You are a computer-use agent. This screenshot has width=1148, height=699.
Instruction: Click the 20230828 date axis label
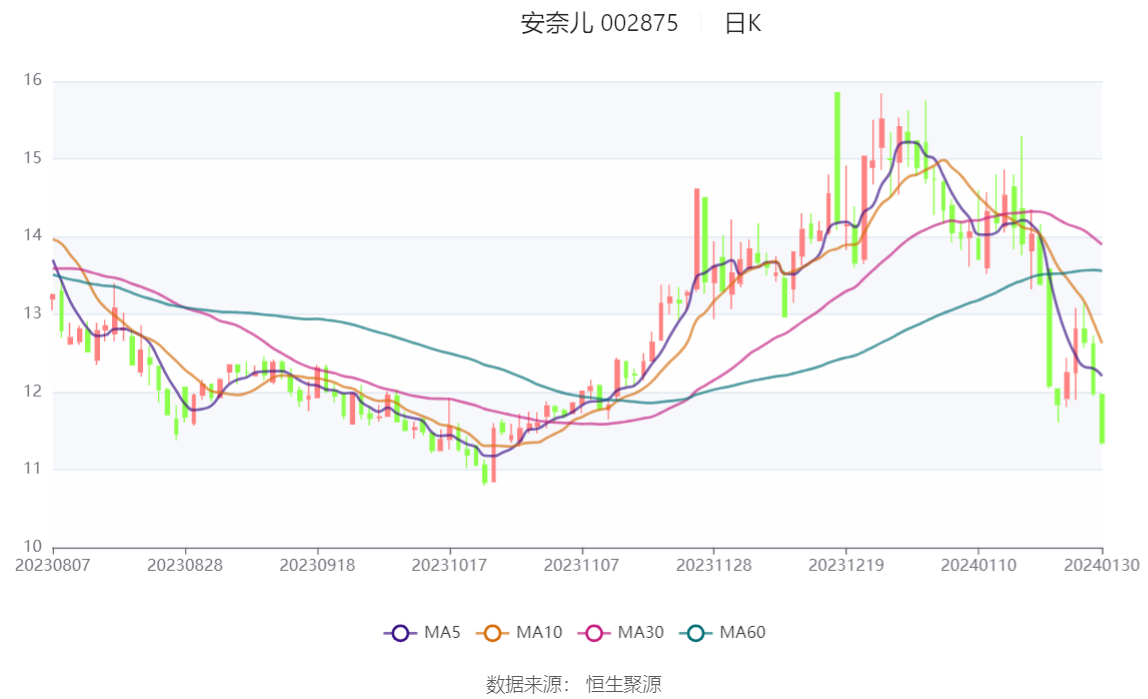click(185, 566)
